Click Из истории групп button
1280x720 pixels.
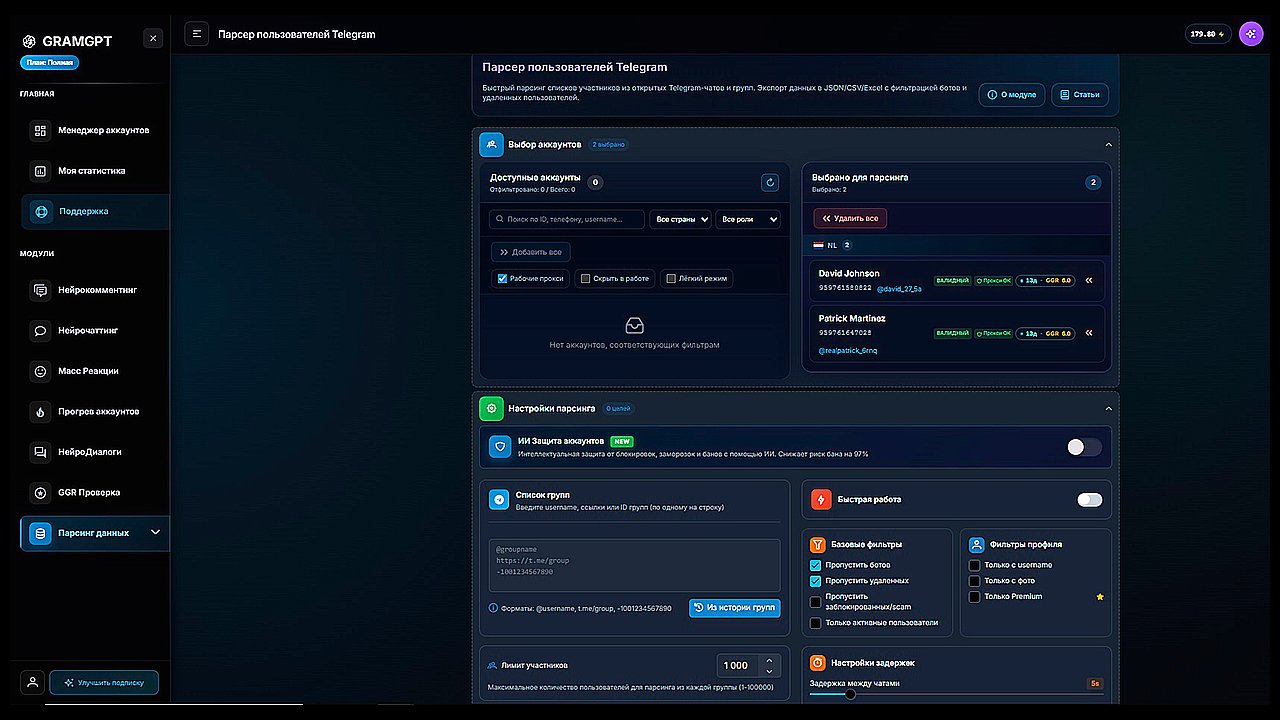tap(735, 608)
